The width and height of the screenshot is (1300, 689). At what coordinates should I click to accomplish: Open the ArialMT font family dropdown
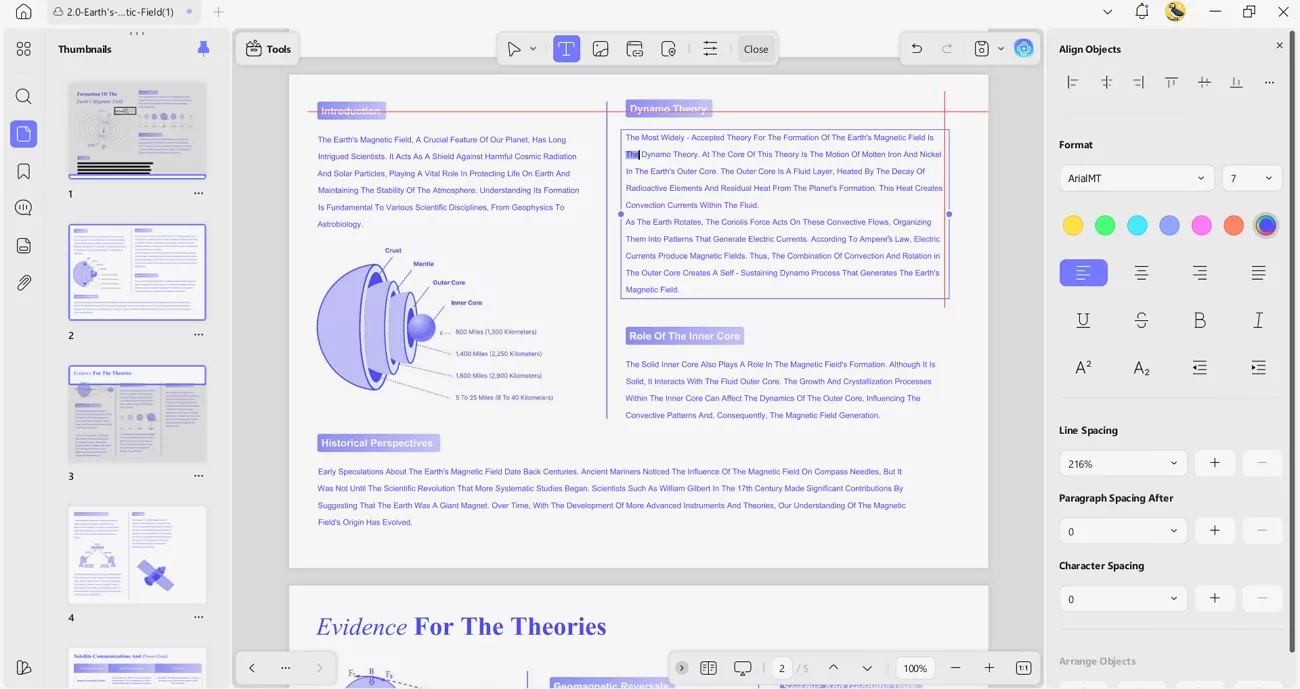pos(1136,177)
